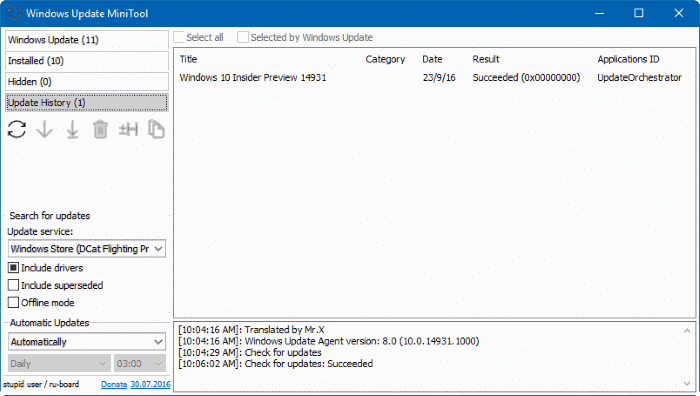This screenshot has height=396, width=700.
Task: Sort by Result column header
Action: 486,59
